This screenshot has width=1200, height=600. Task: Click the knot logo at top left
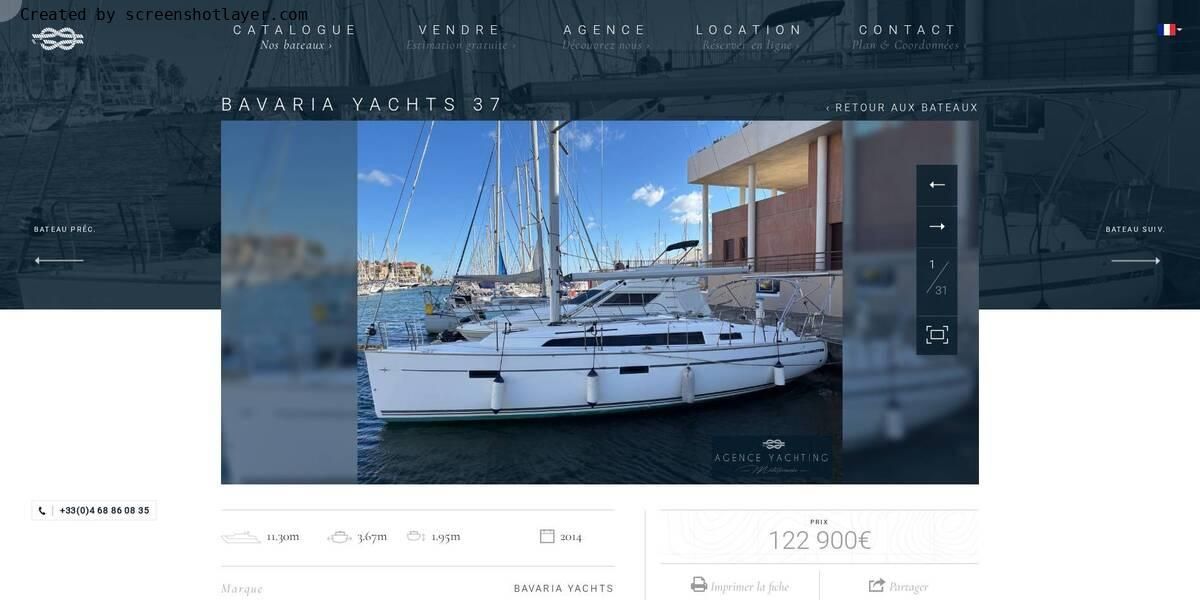click(x=58, y=38)
